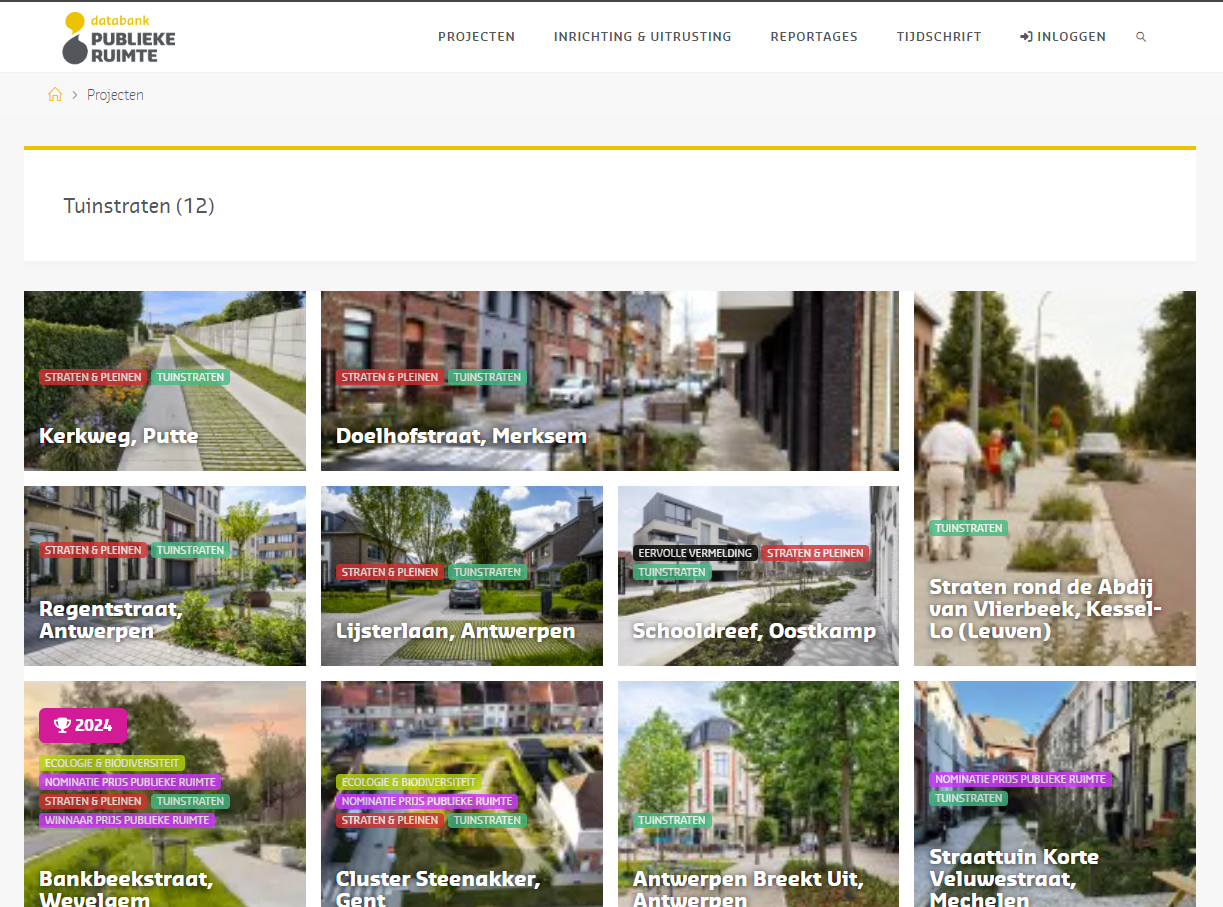
Task: View the Regentstraat, Antwerpen project
Action: pos(110,620)
